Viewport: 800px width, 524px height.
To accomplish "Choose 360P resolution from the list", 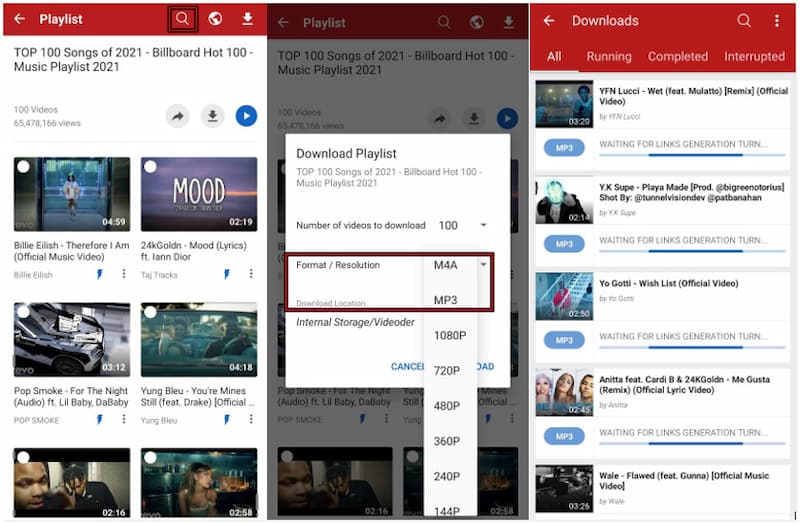I will (446, 441).
